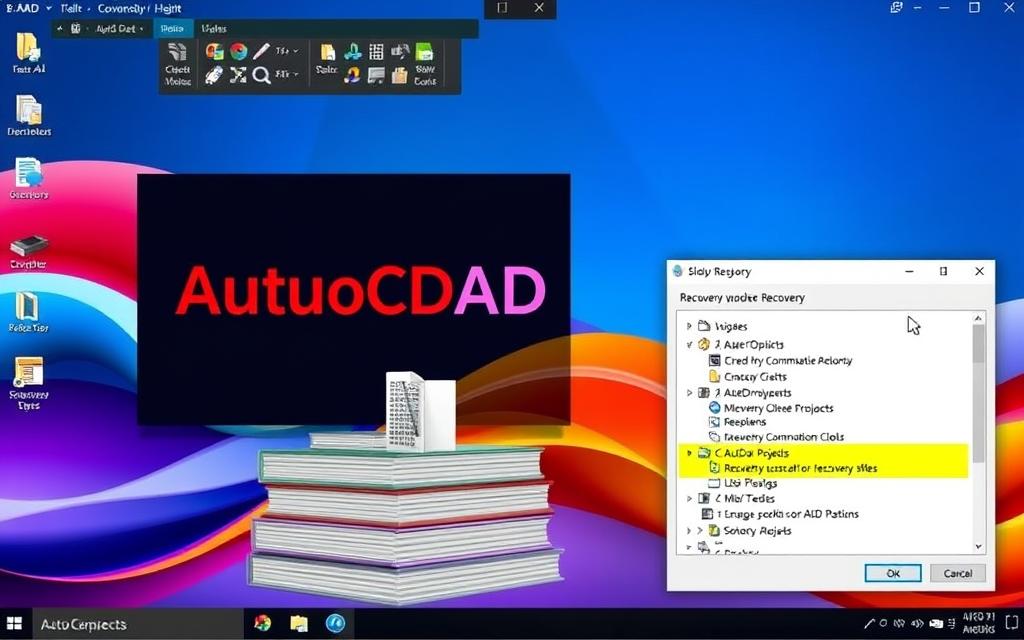Open the tab right of the blue tab
The height and width of the screenshot is (640, 1024).
[213, 29]
